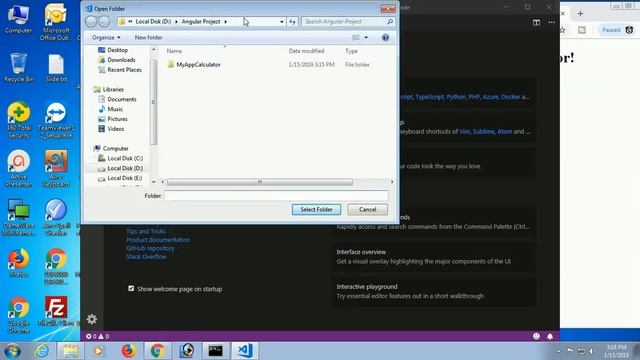Screen dimensions: 640x360
Task: Click the Paused profile button in browser
Action: pyautogui.click(x=617, y=30)
